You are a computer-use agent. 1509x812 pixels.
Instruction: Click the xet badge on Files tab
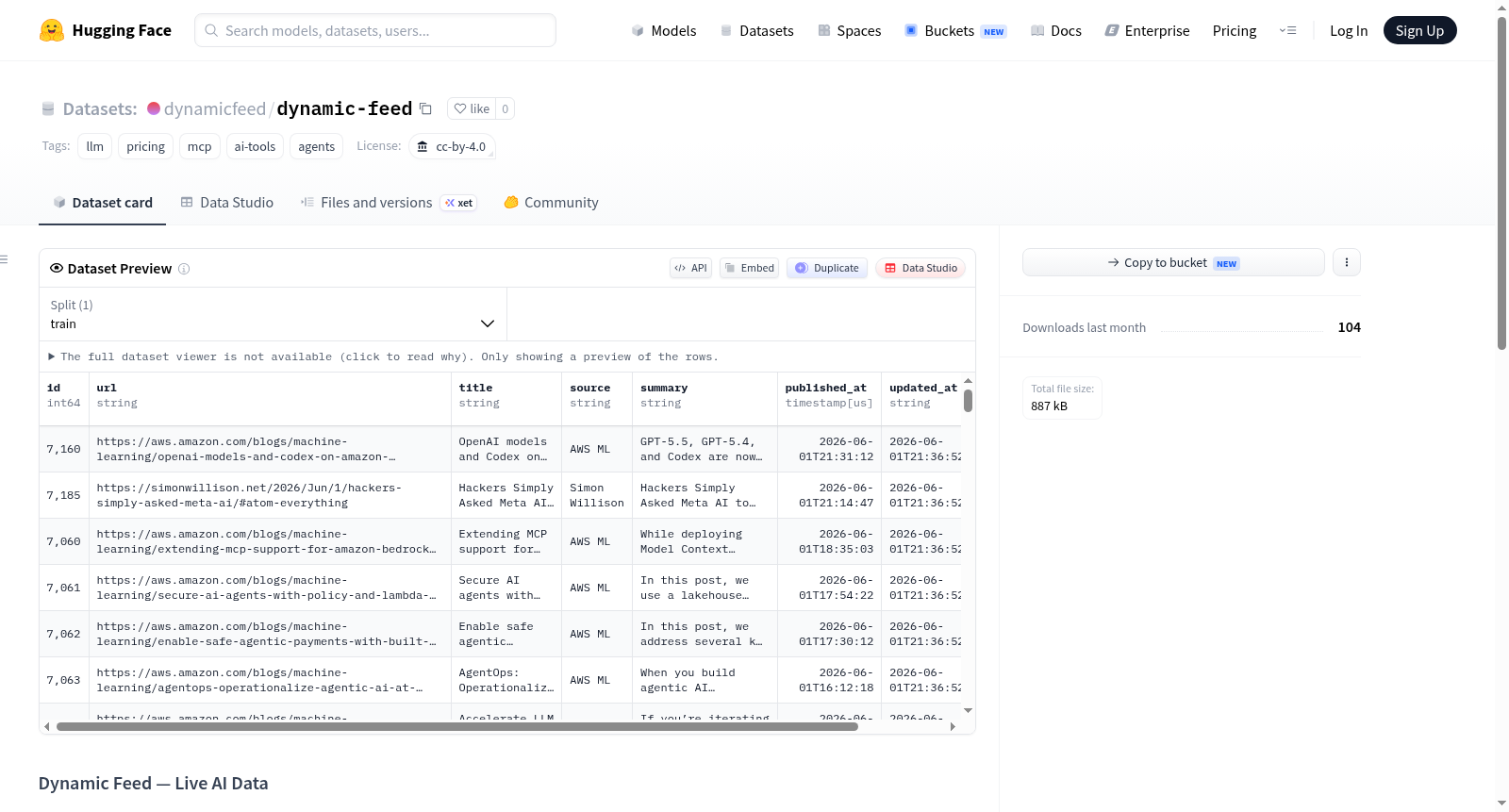(459, 203)
